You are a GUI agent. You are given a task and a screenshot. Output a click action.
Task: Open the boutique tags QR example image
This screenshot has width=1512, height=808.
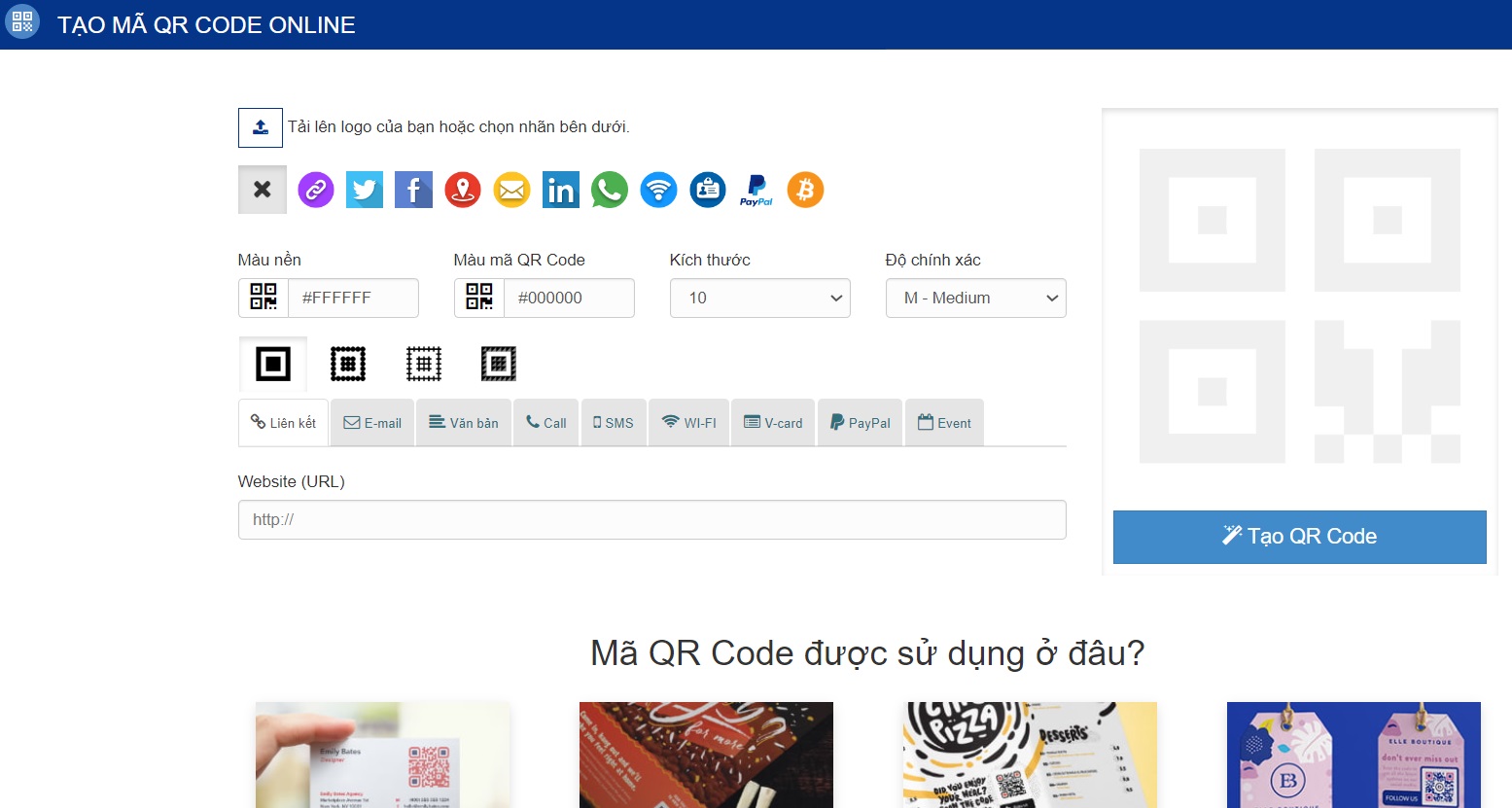(1354, 755)
